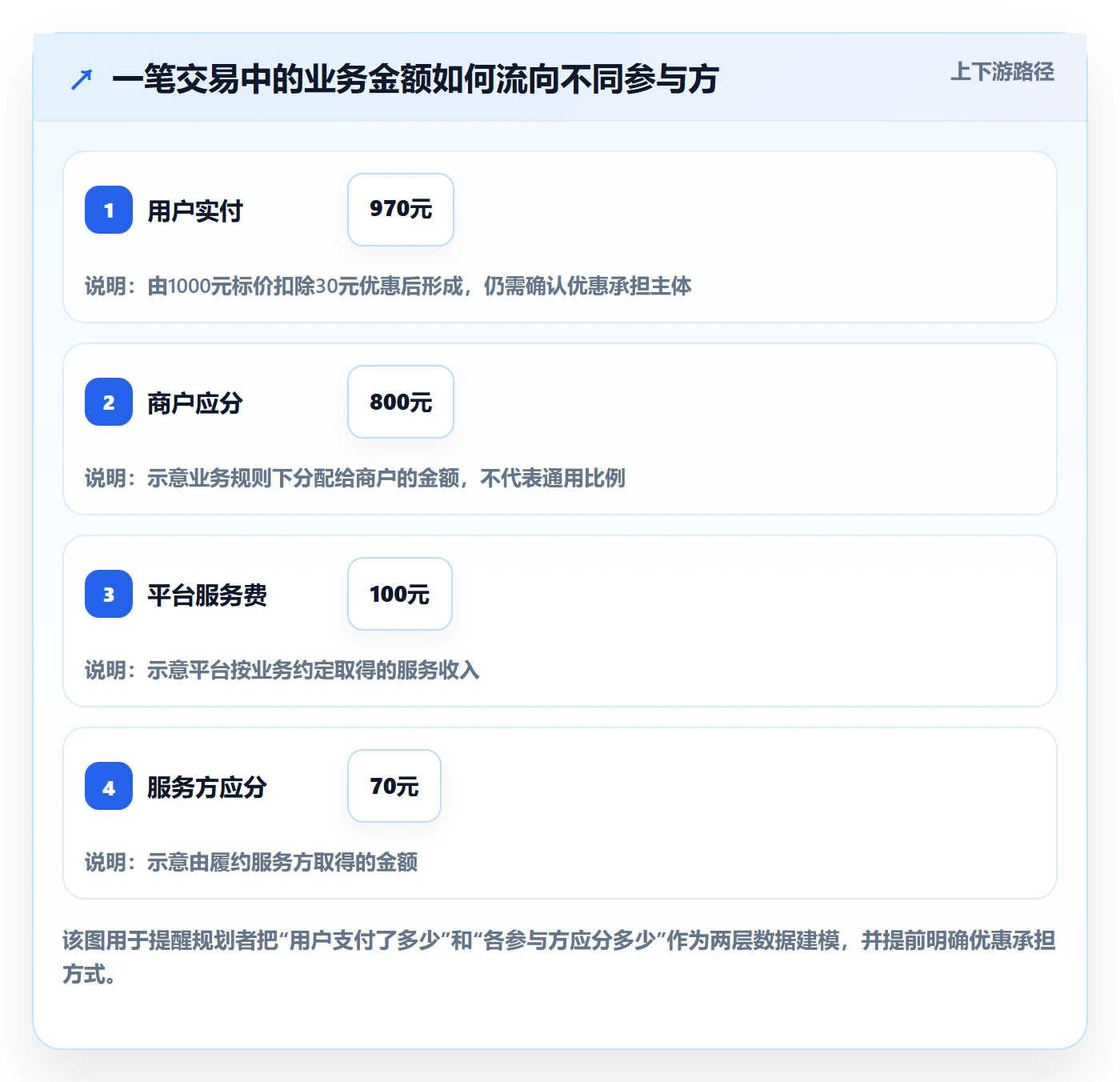The image size is (1120, 1082).
Task: Click the note about 履约服务方取得的金额
Action: [x=251, y=862]
